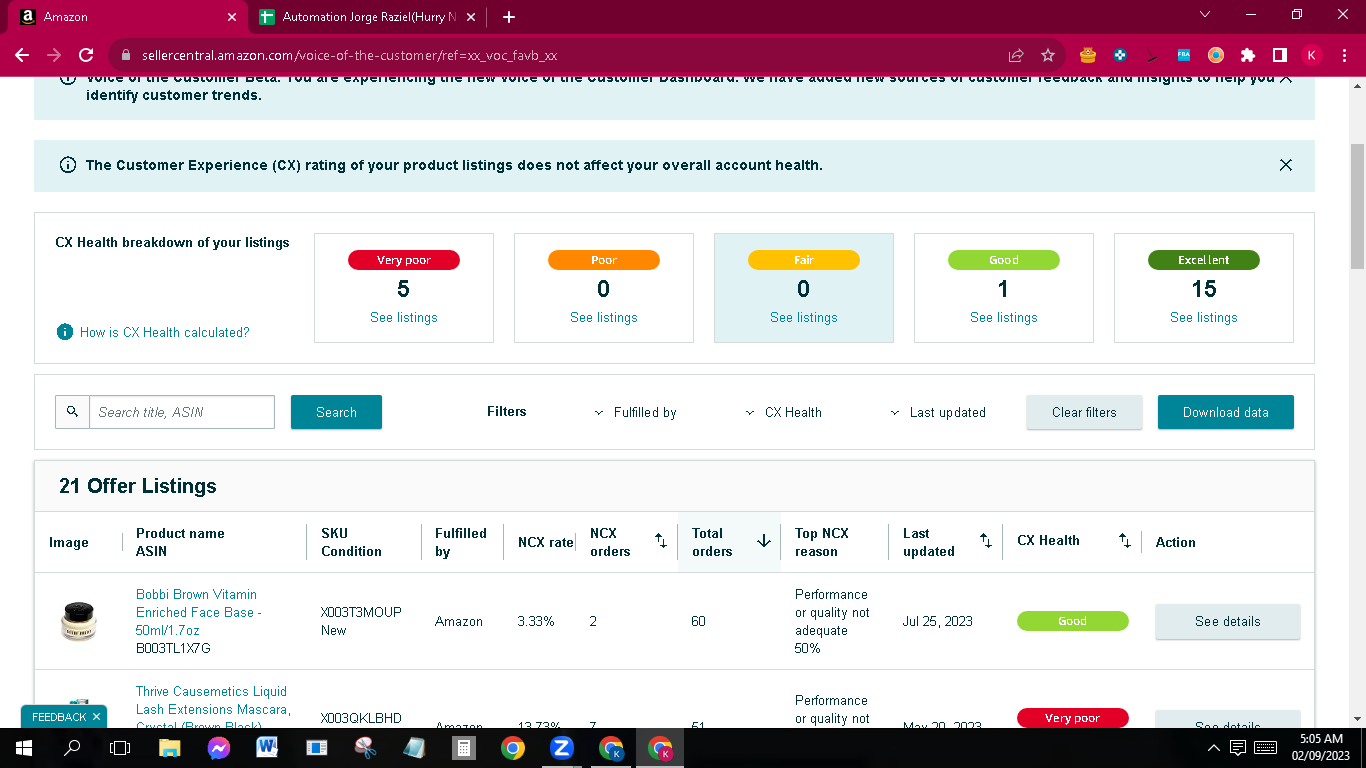
Task: Click the green Good CX Health badge
Action: 1072,621
